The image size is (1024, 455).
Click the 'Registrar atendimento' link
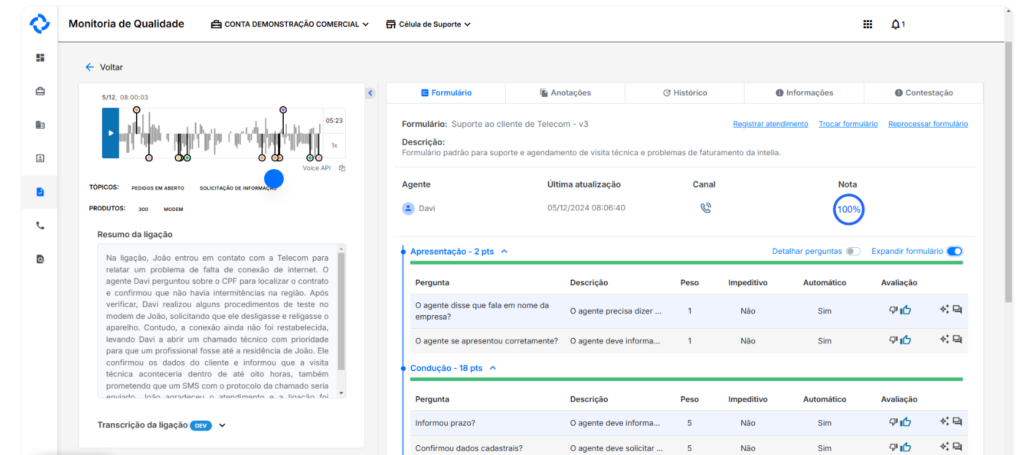770,124
